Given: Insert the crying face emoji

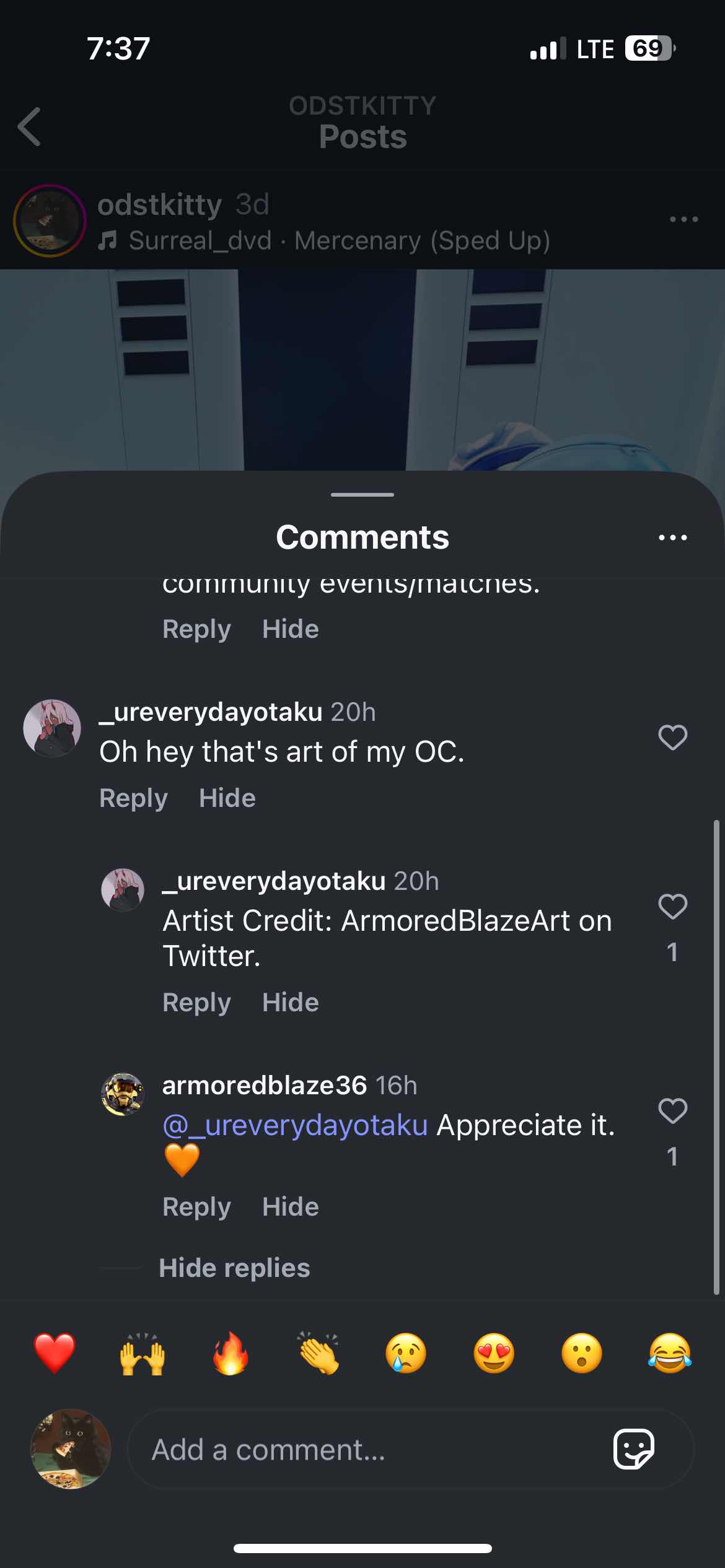Looking at the screenshot, I should click(x=406, y=1354).
